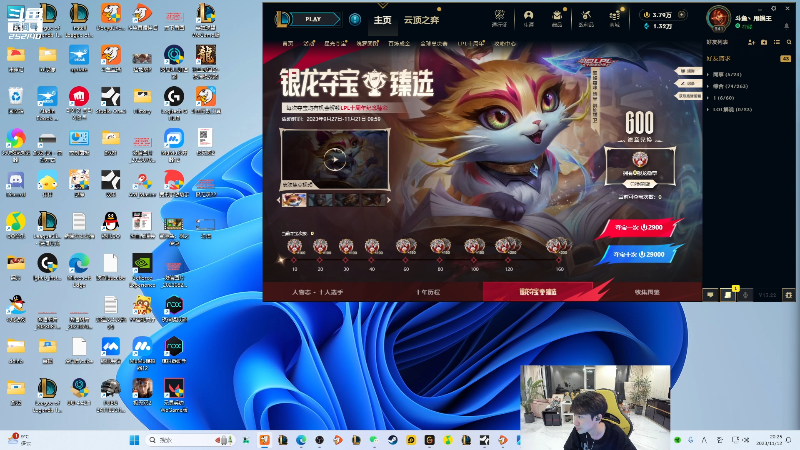800x450 pixels.
Task: Open the Windows Start menu
Action: coord(135,440)
